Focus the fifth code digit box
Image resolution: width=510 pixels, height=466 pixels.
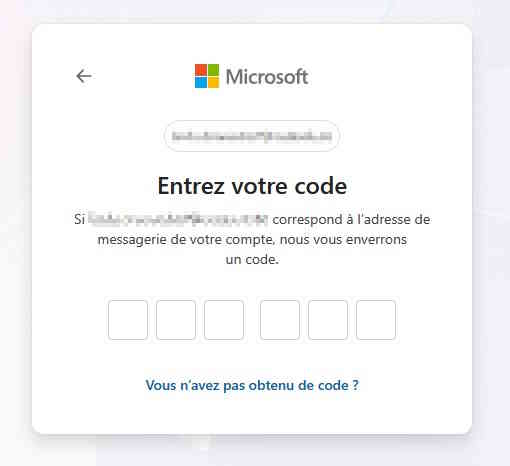point(328,320)
